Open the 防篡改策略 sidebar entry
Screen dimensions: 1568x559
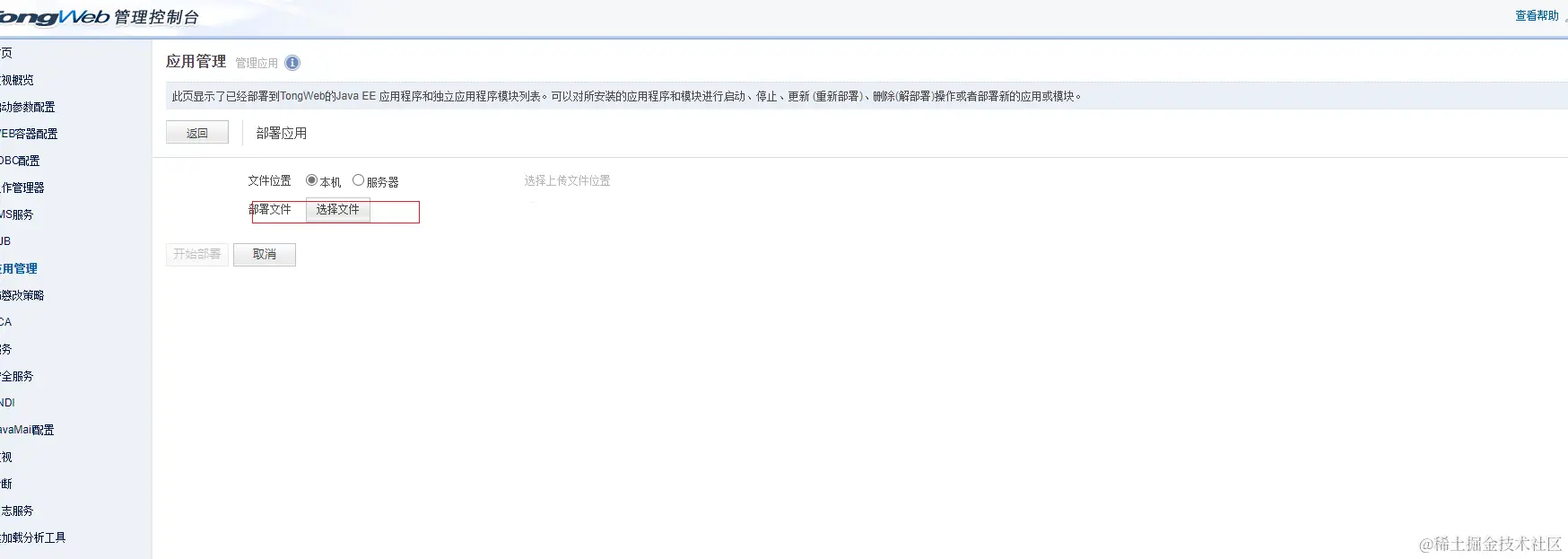[22, 295]
